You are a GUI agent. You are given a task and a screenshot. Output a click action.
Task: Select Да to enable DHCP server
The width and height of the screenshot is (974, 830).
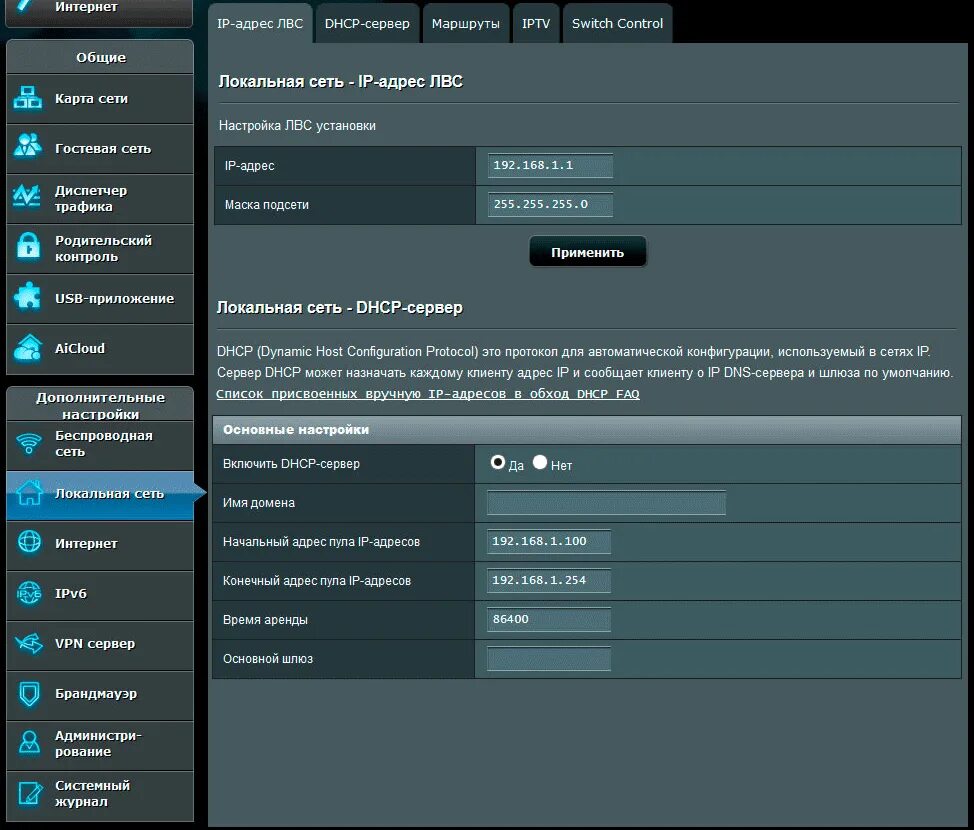click(498, 462)
